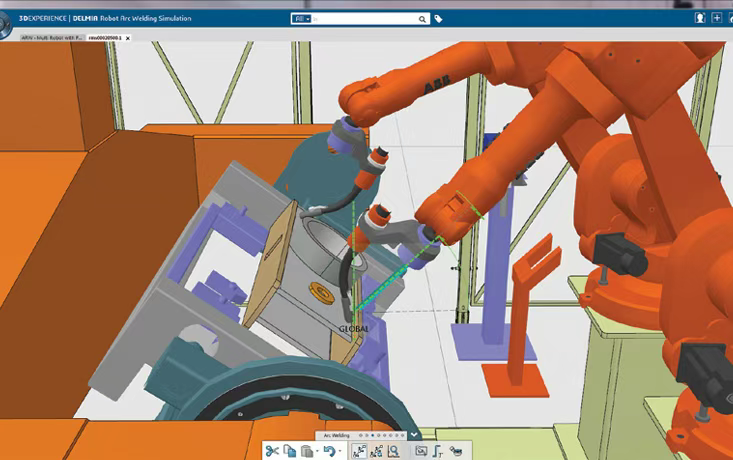Viewport: 733px width, 460px height.
Task: Click the 3DEXPERIENCE compass icon
Action: (5, 26)
